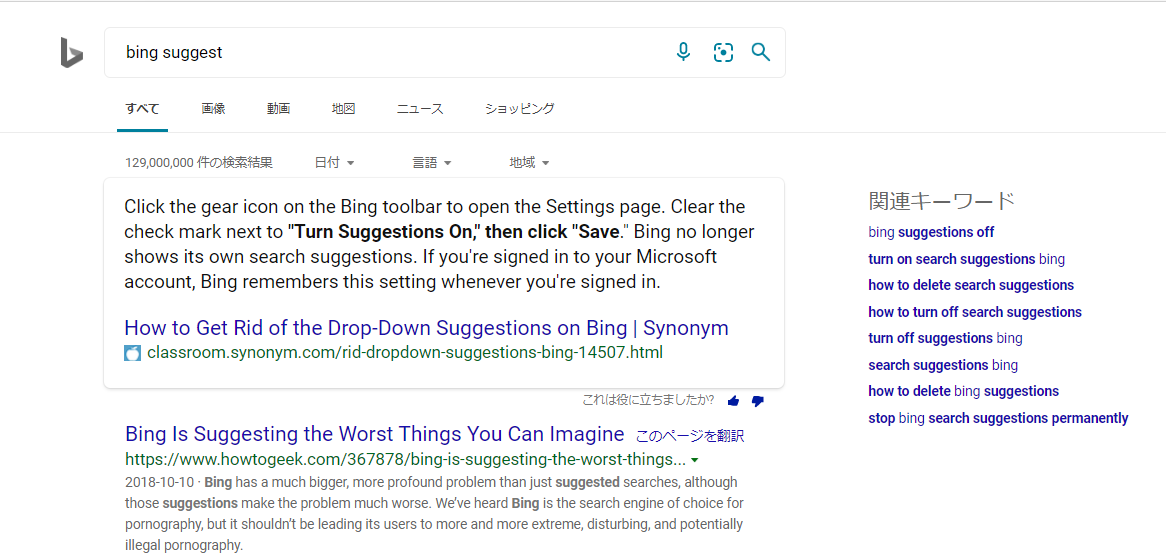Give thumbs up feedback on answer
1166x558 pixels.
tap(734, 401)
